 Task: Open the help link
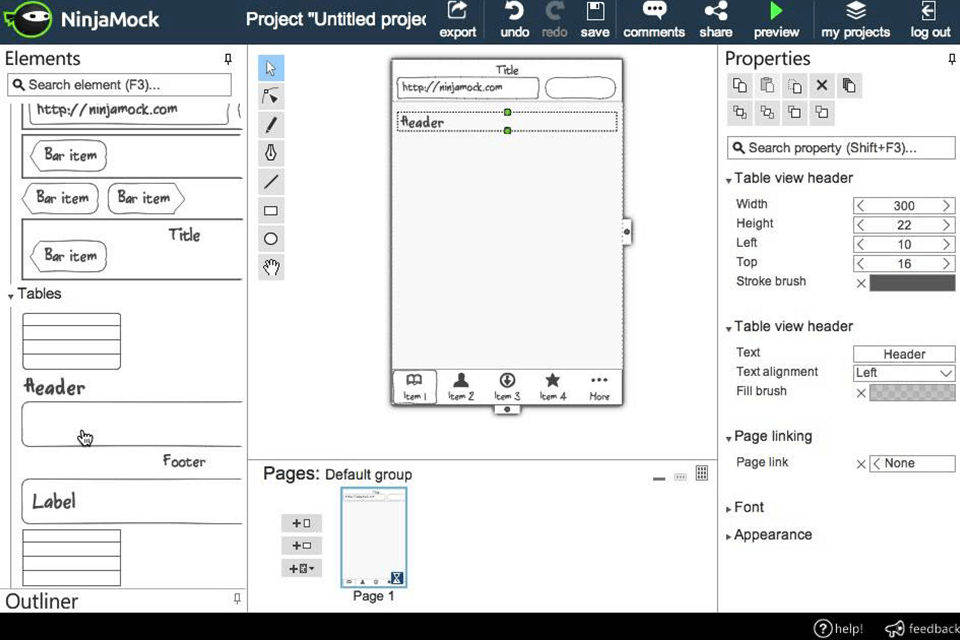tap(838, 628)
